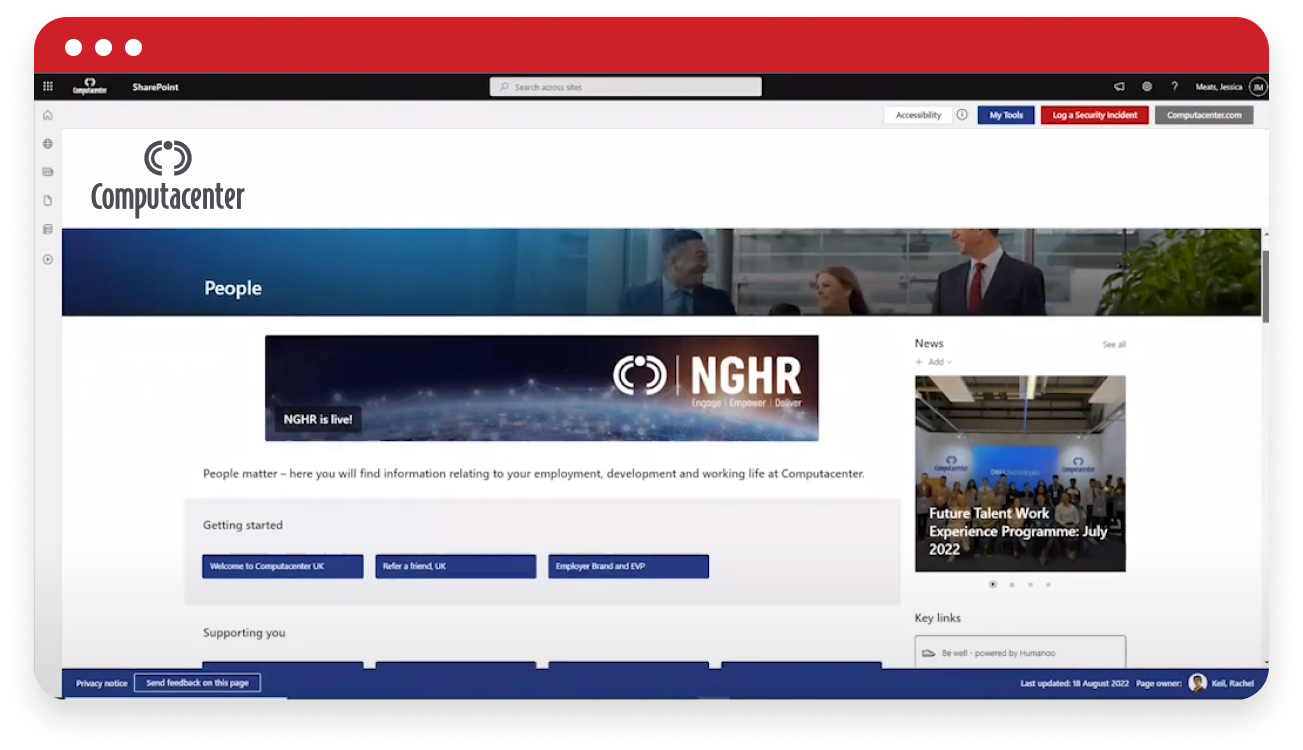The width and height of the screenshot is (1303, 750).
Task: Select the fourth news carousel dot
Action: point(1048,584)
